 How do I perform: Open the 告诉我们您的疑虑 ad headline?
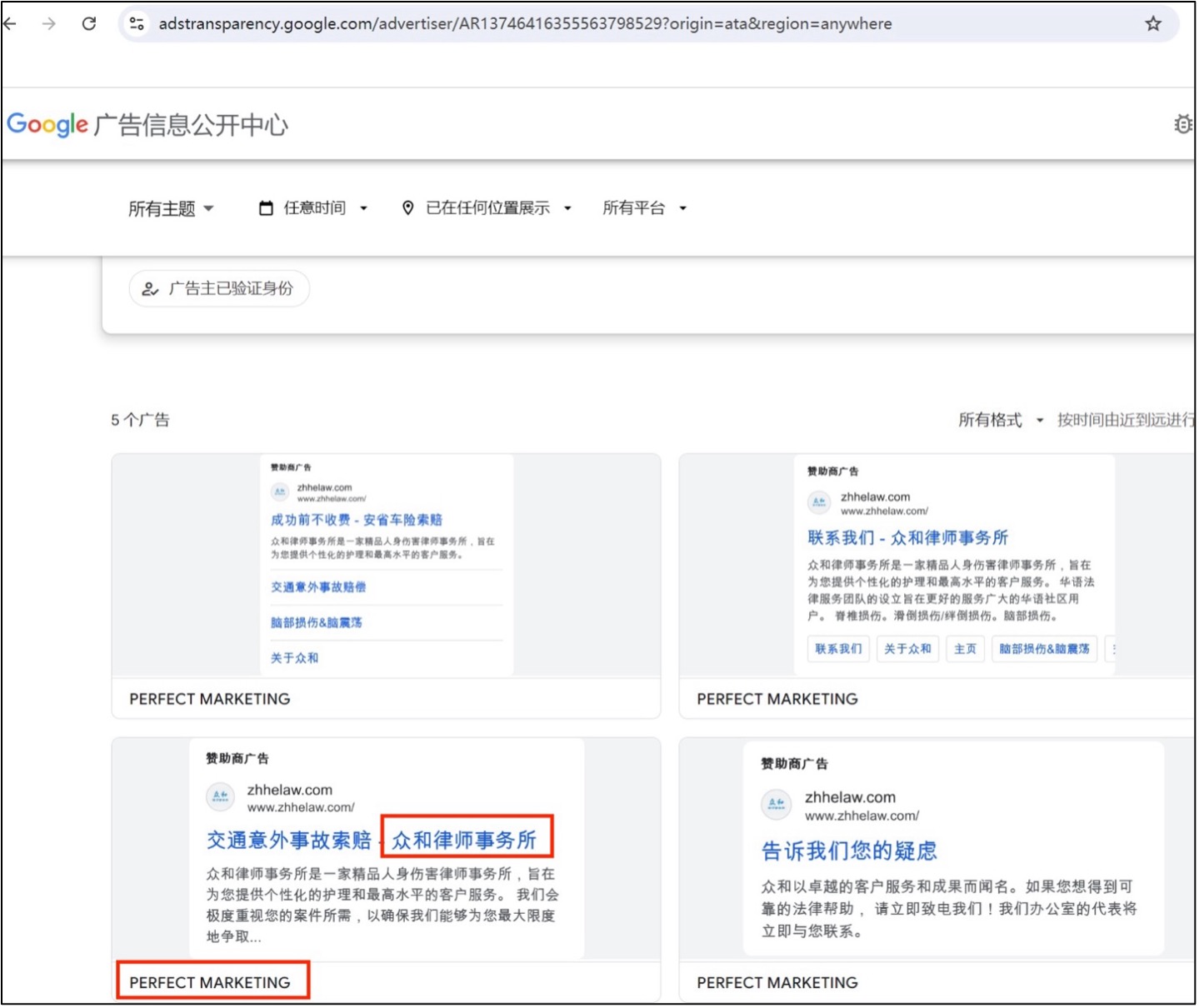849,851
